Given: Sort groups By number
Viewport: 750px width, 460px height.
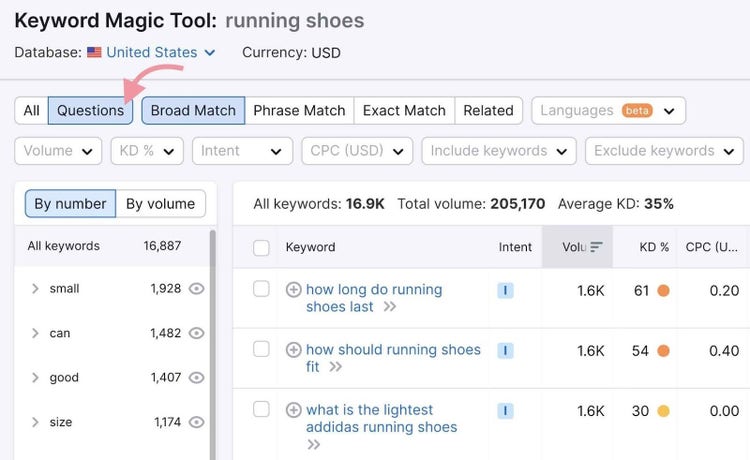Looking at the screenshot, I should click(70, 204).
